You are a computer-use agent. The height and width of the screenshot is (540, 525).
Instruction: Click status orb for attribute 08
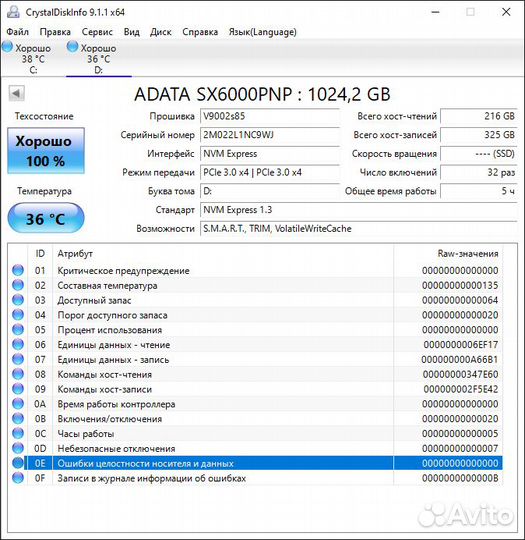18,374
